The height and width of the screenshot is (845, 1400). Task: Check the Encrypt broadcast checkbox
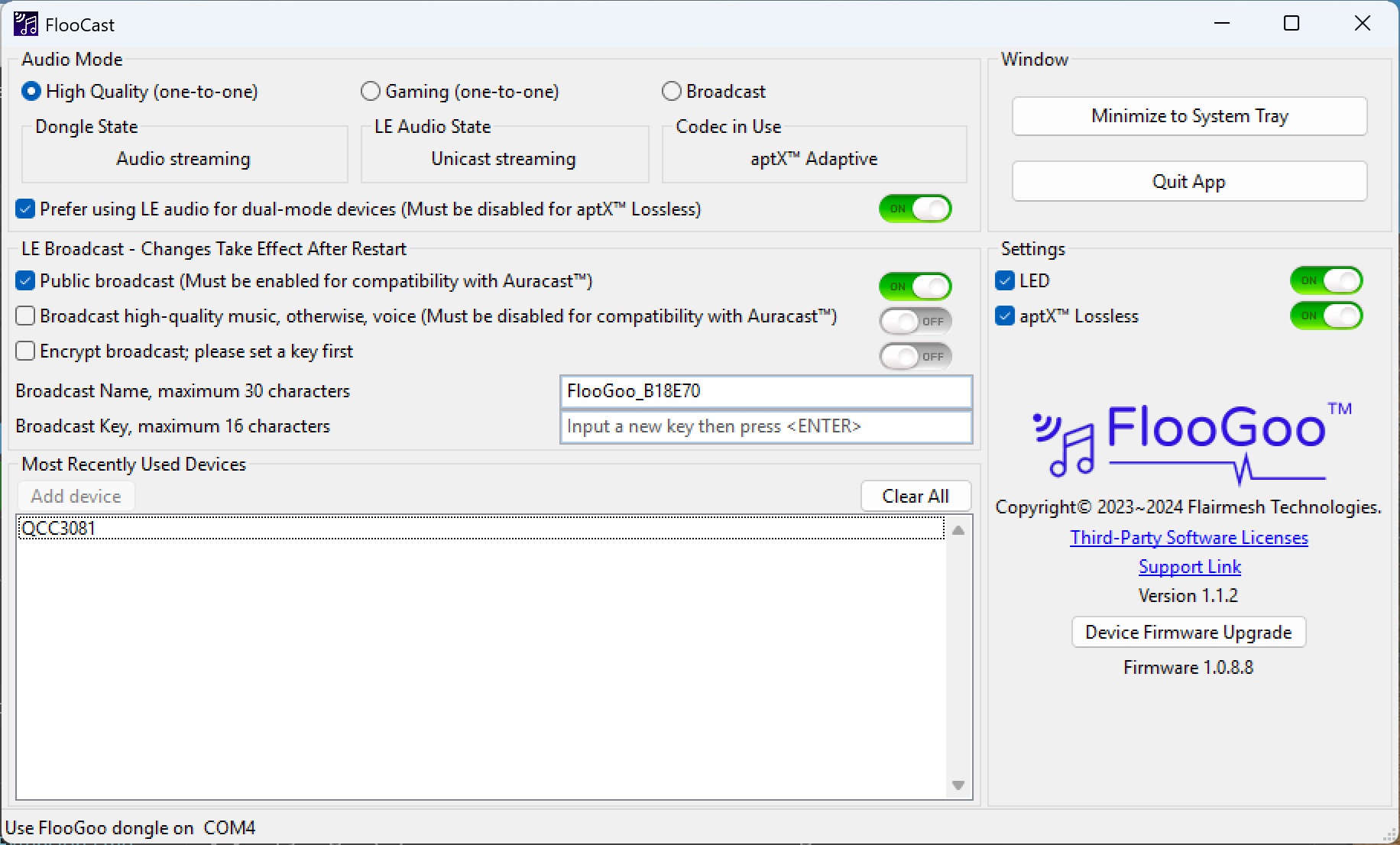[25, 351]
